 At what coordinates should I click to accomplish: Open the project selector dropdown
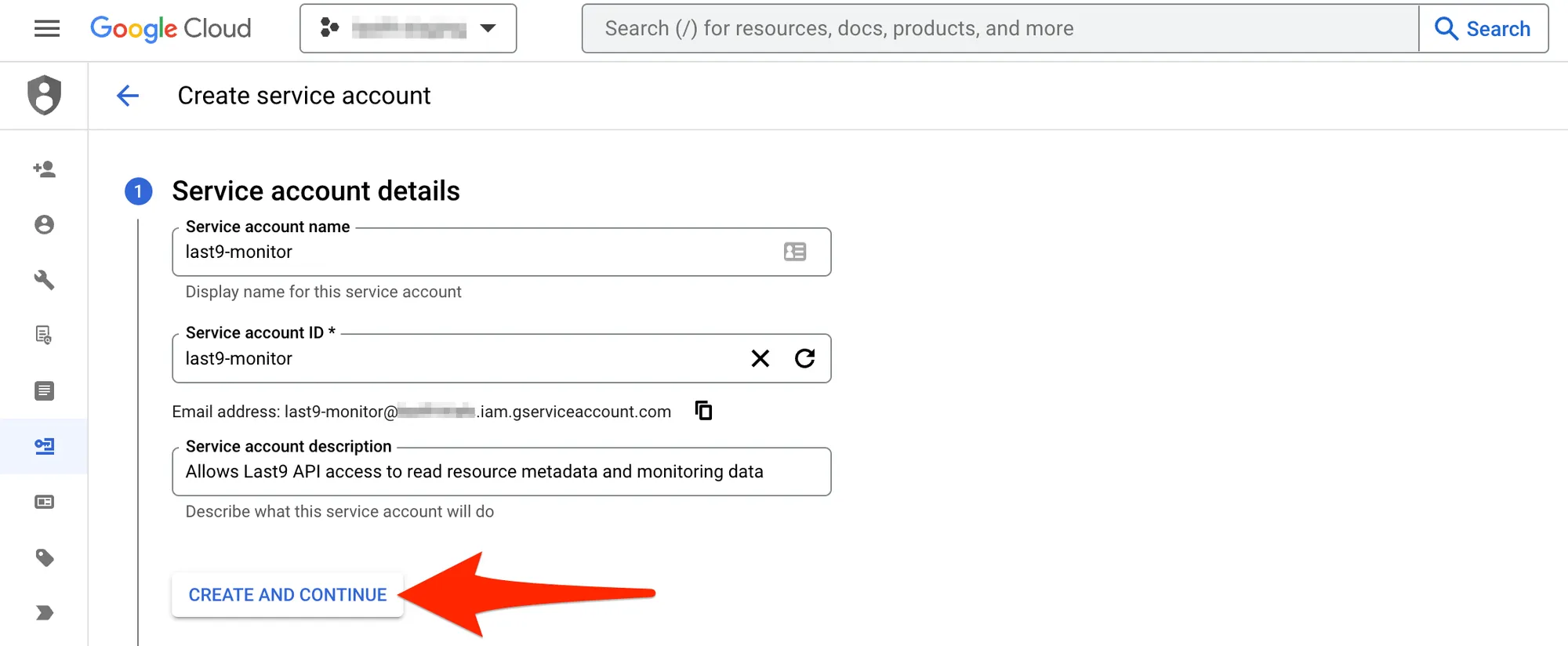408,29
